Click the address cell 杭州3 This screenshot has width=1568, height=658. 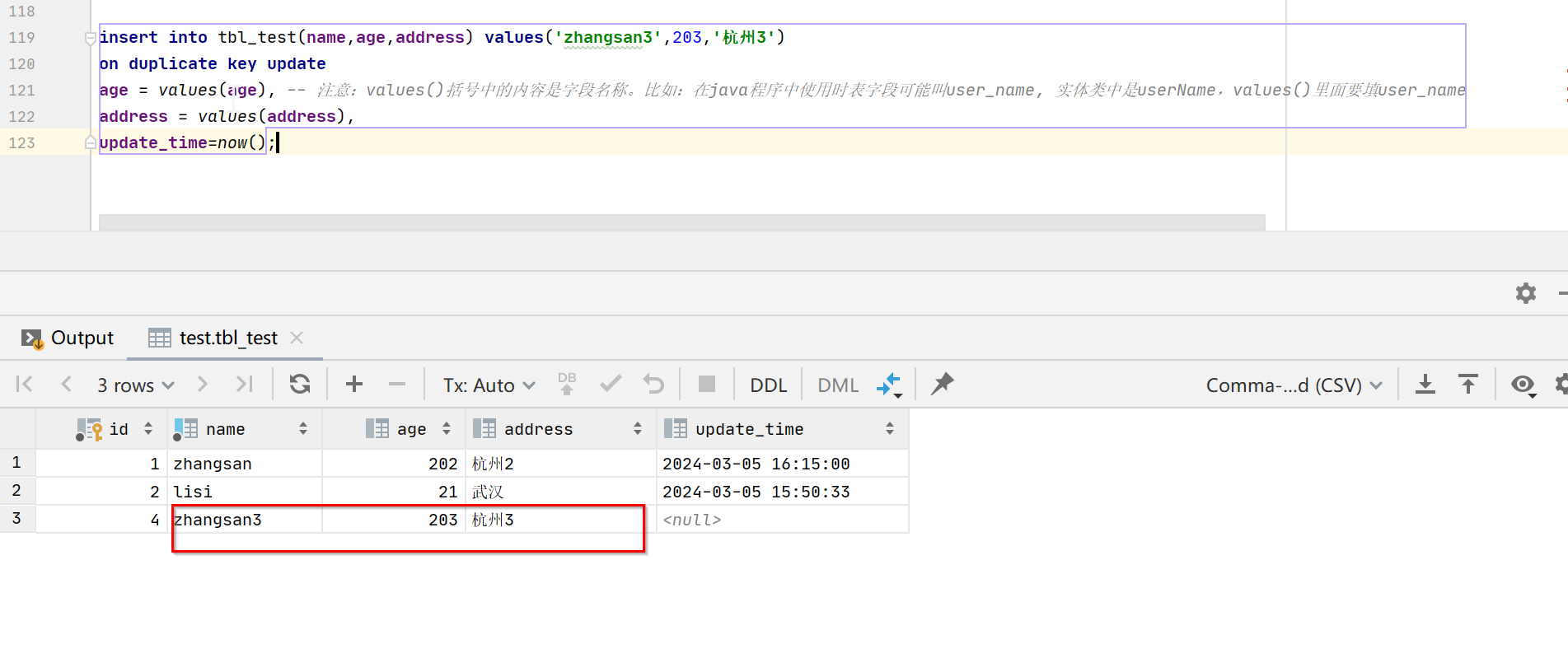561,520
